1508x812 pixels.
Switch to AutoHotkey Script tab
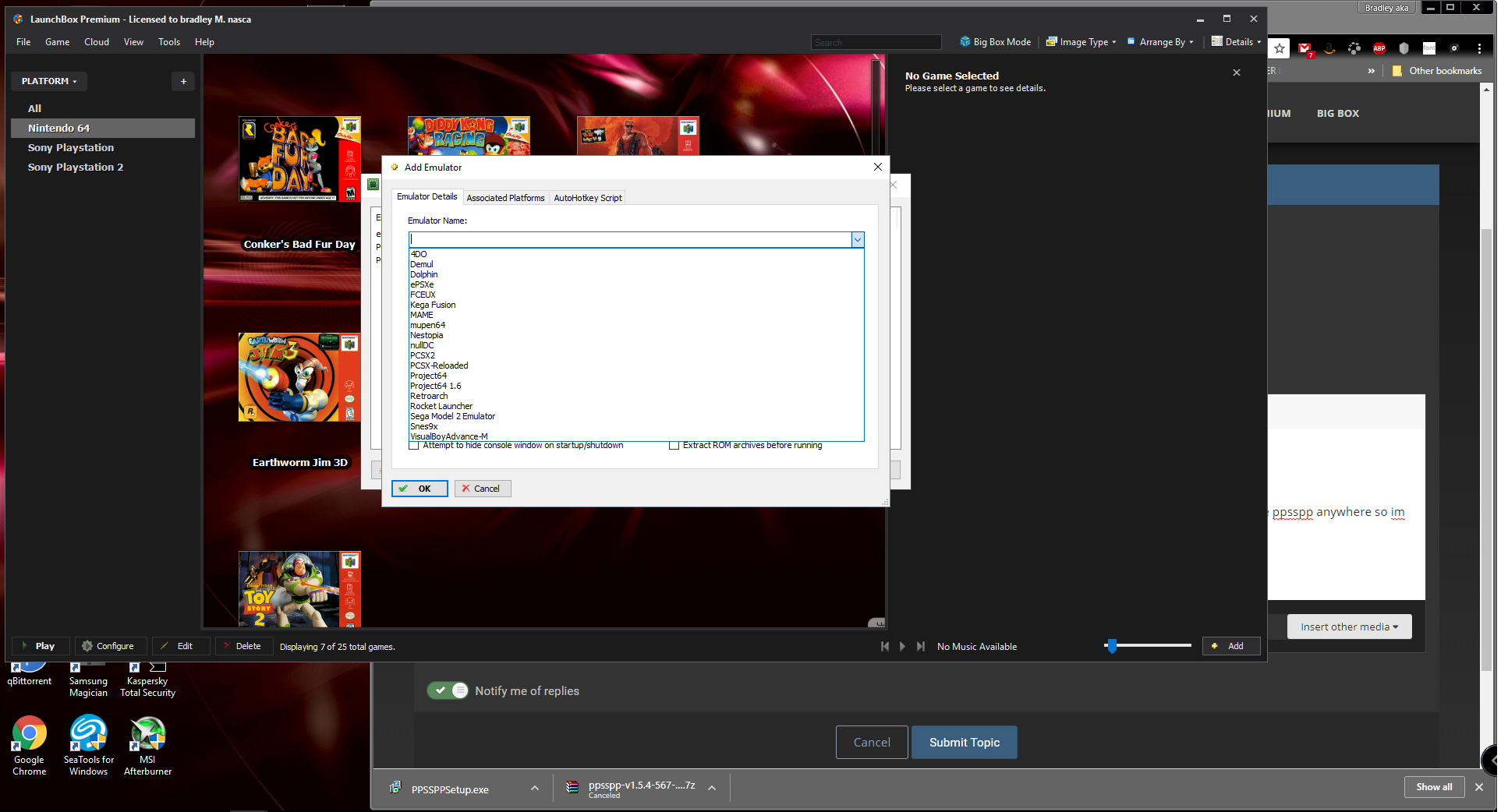pos(588,198)
